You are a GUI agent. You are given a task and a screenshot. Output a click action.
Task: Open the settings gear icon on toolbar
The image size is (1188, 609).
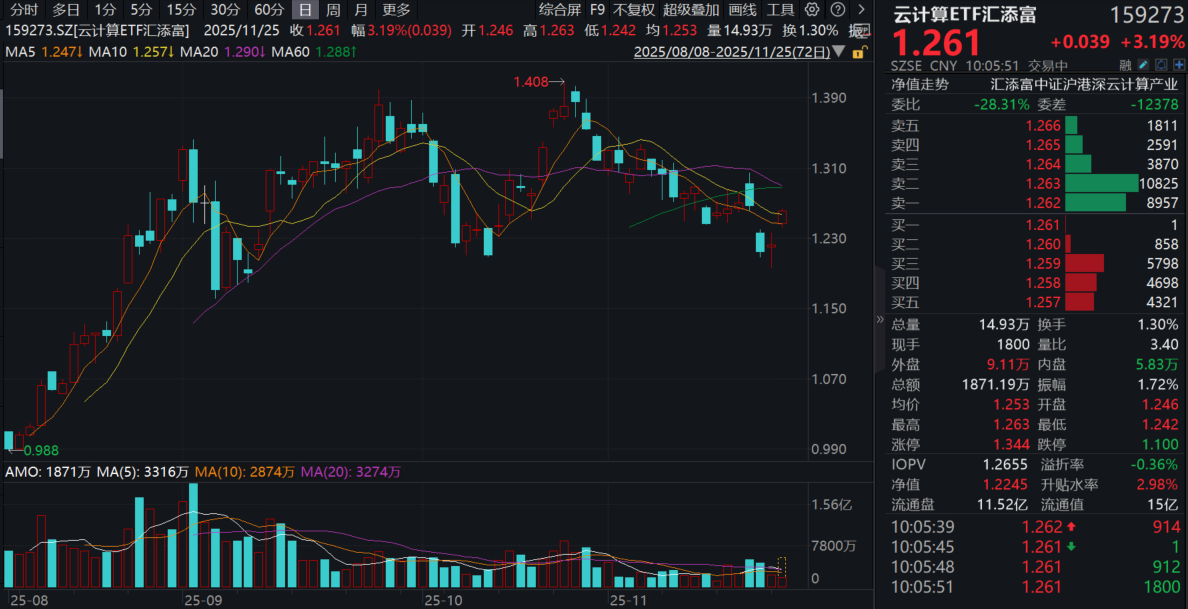[812, 9]
